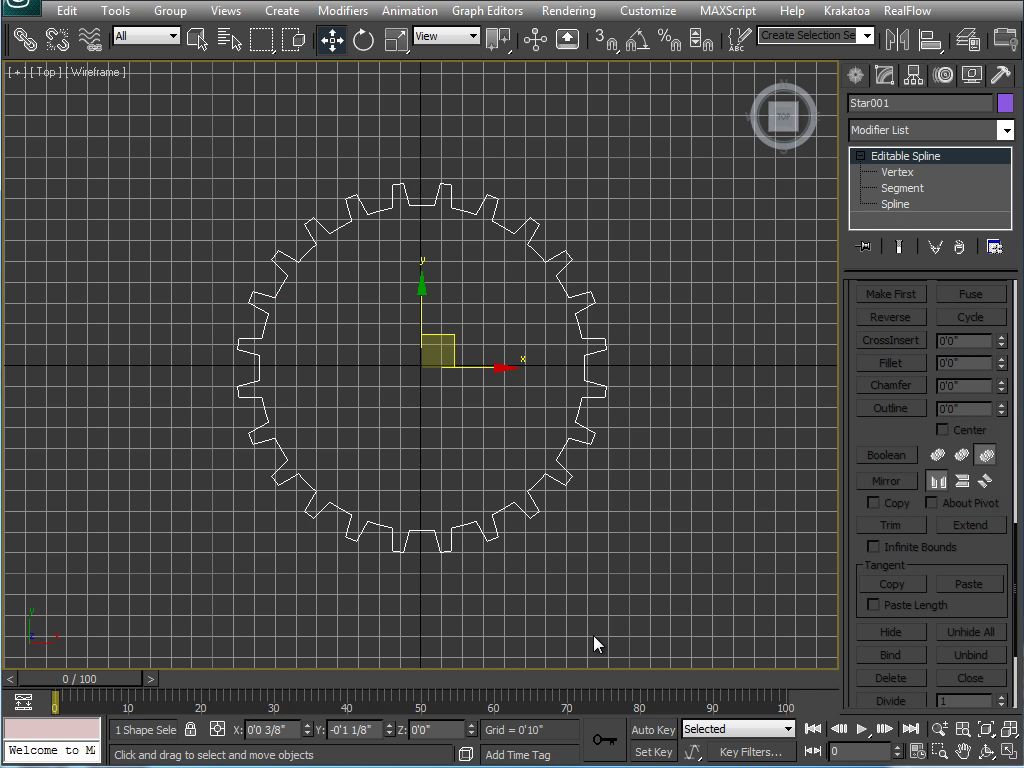Open the reference coordinate View dropdown

(x=473, y=36)
